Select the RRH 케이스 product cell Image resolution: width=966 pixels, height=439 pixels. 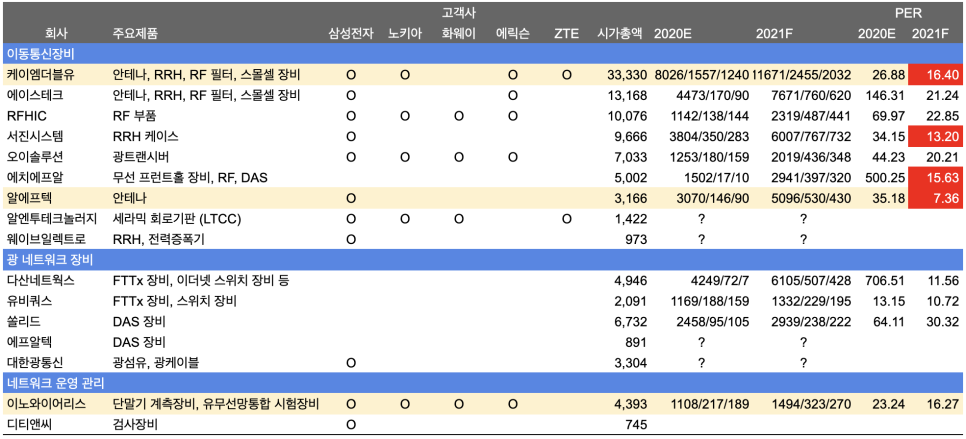[x=146, y=137]
